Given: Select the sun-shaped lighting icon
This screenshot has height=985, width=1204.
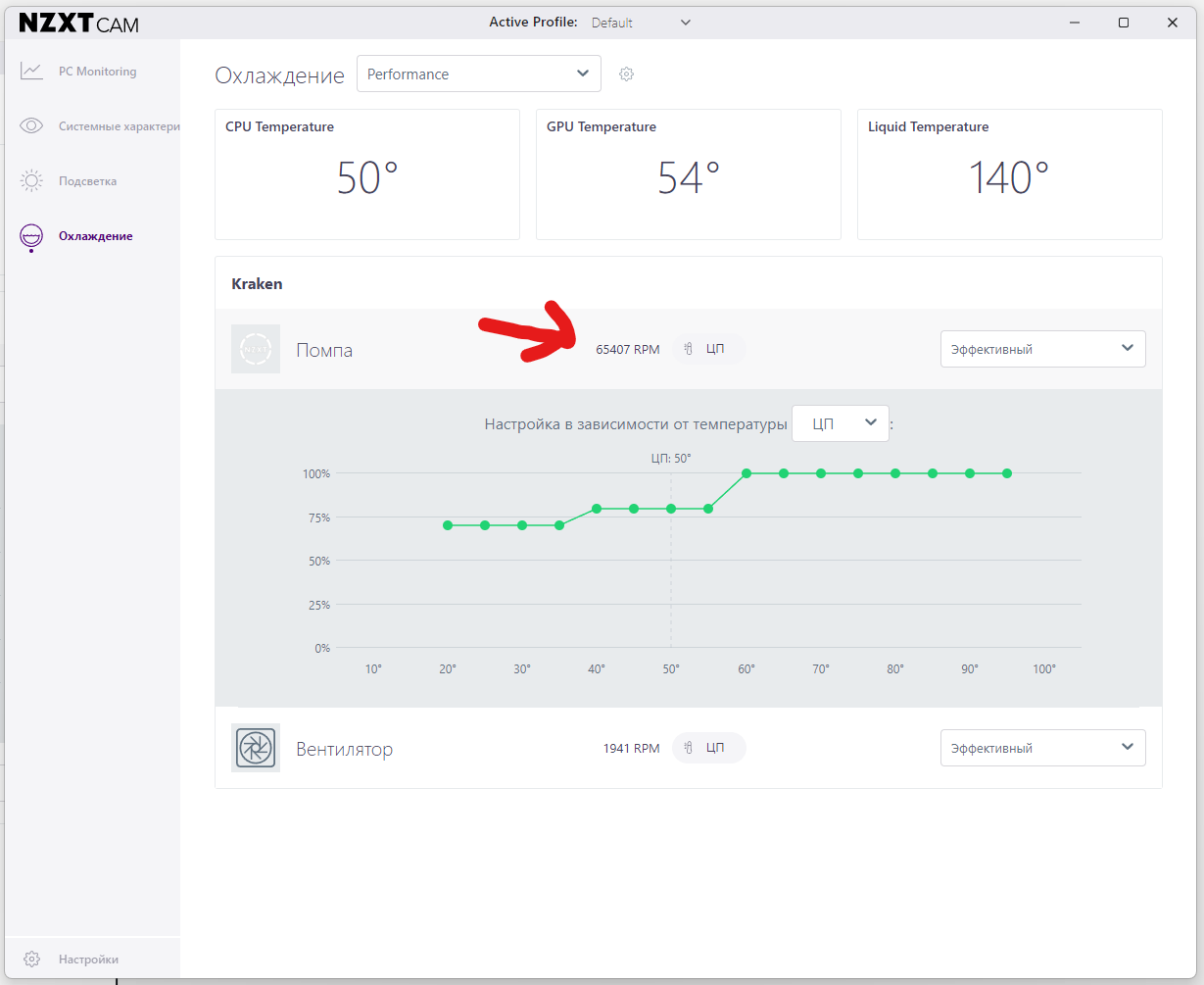Looking at the screenshot, I should tap(31, 180).
